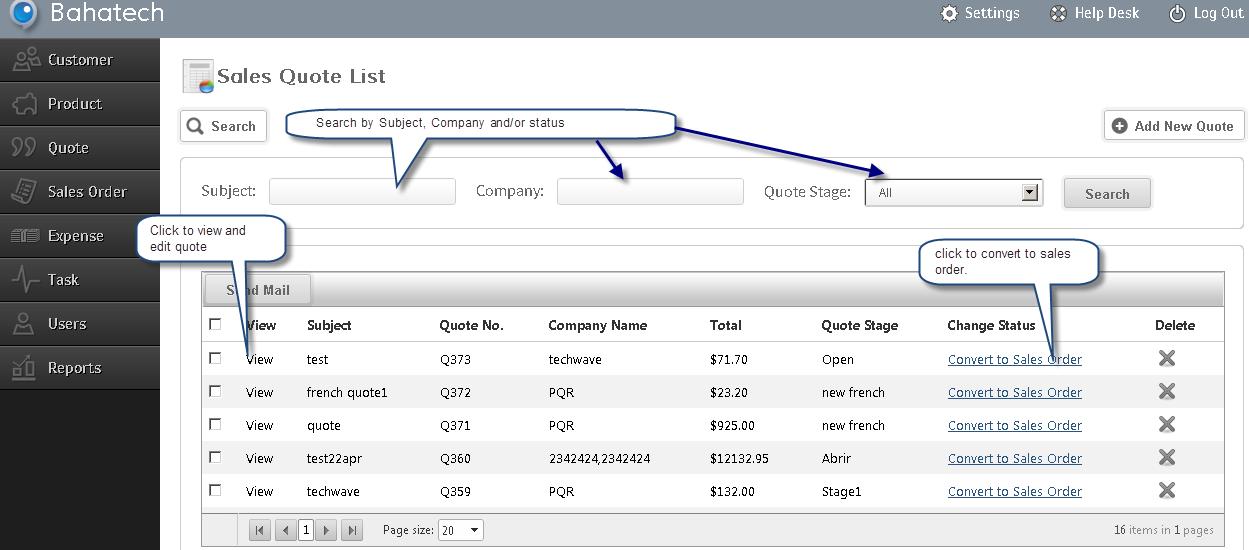Jump to the first page of results

coord(259,530)
